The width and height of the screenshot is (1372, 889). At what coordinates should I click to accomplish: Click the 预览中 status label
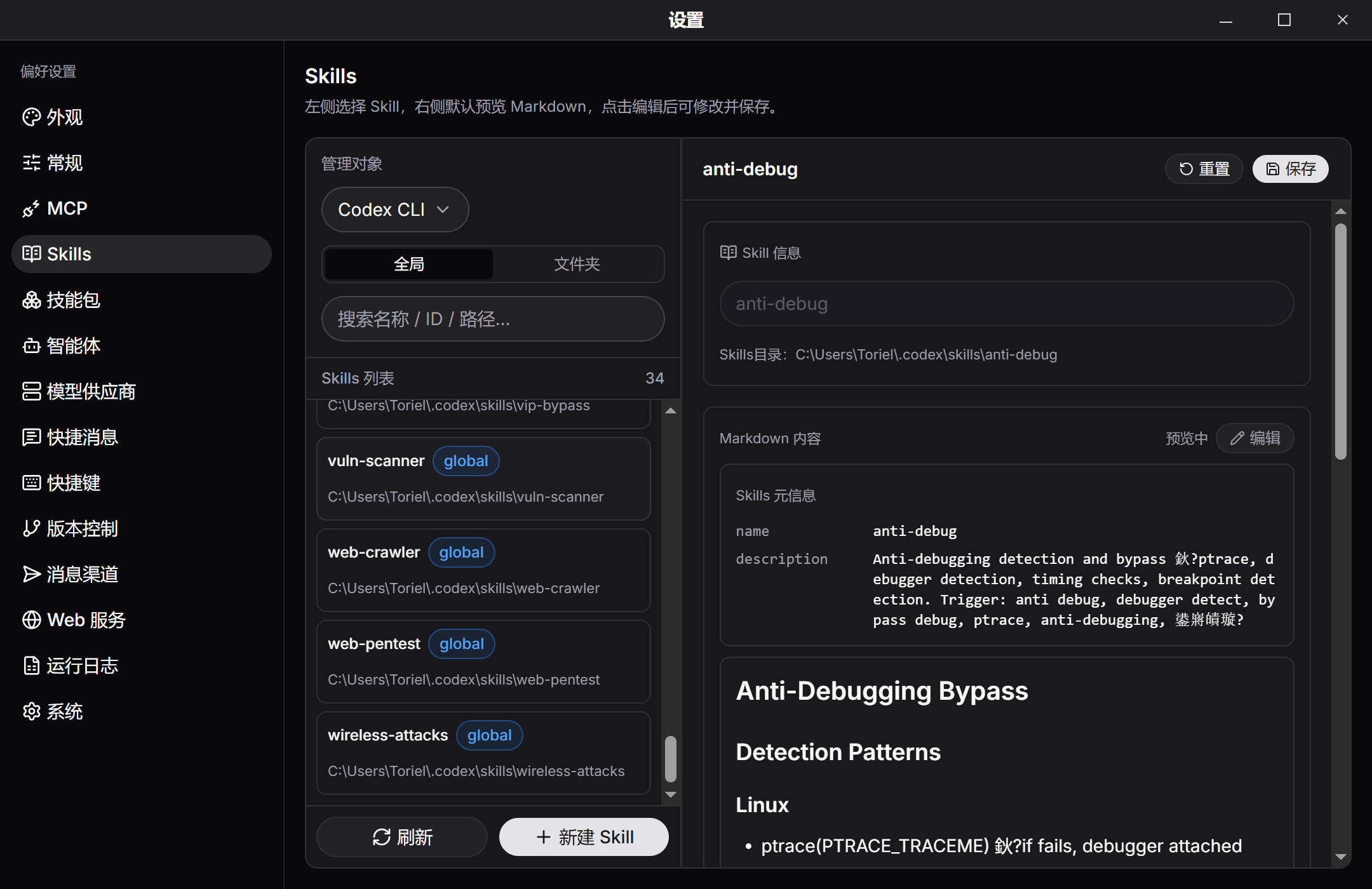pos(1187,438)
